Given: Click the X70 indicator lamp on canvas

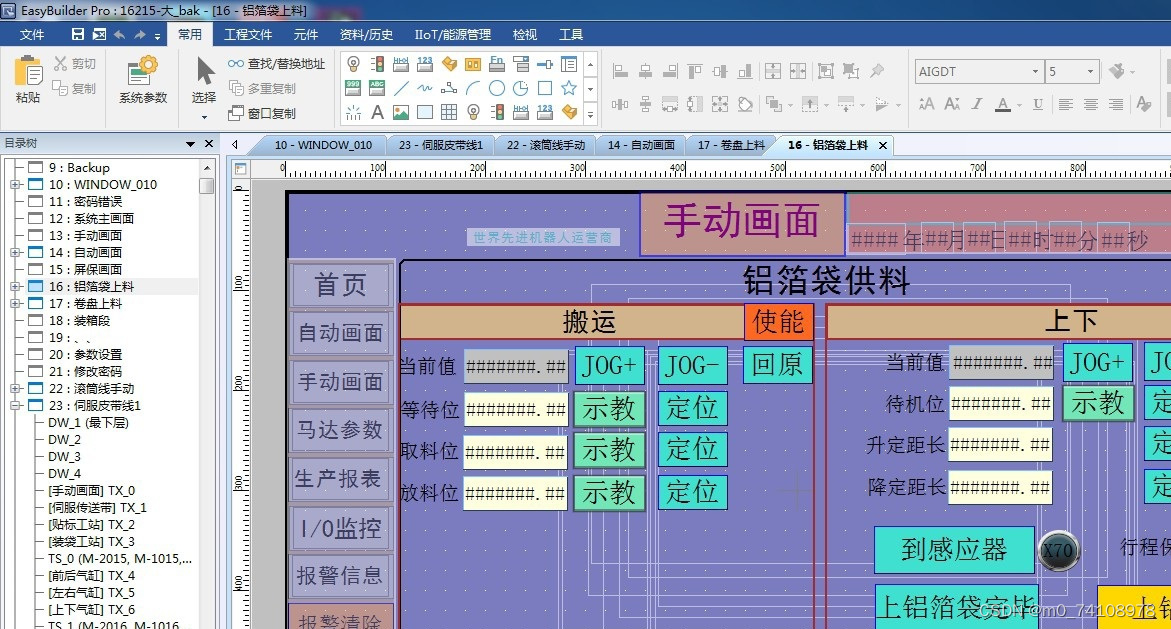Looking at the screenshot, I should 1058,551.
